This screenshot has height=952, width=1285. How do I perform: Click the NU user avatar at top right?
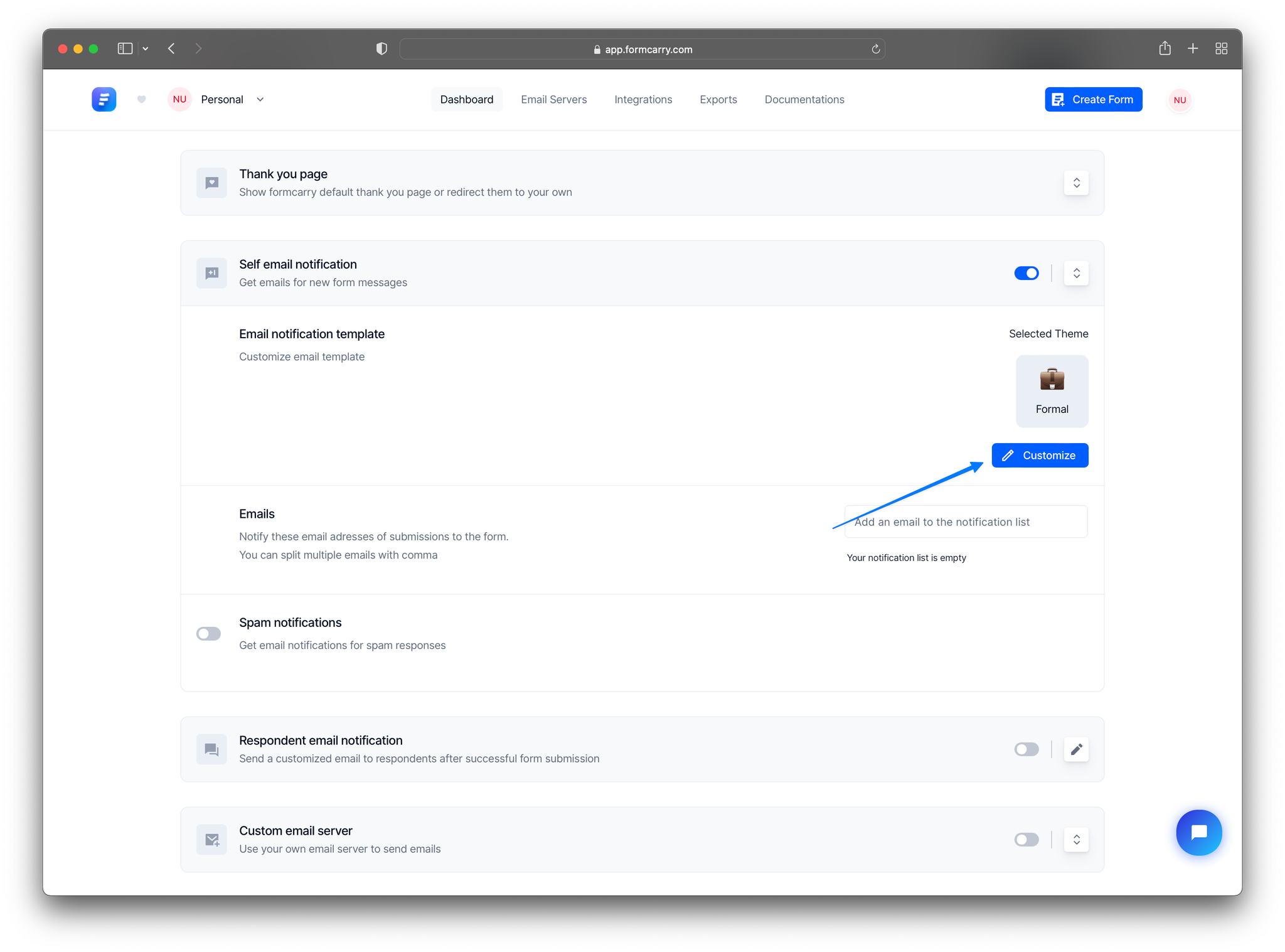click(1180, 100)
